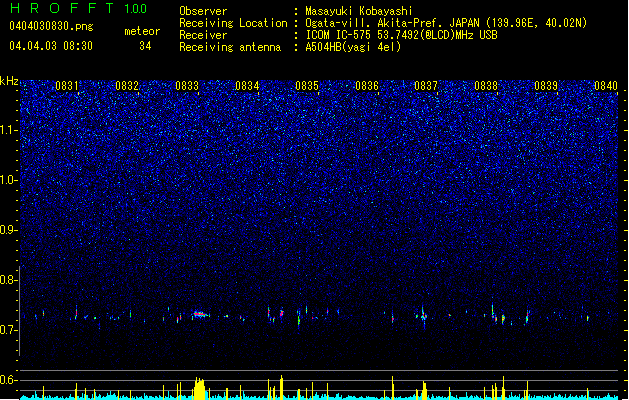Click the 0836 time marker
The height and width of the screenshot is (400, 629).
367,86
